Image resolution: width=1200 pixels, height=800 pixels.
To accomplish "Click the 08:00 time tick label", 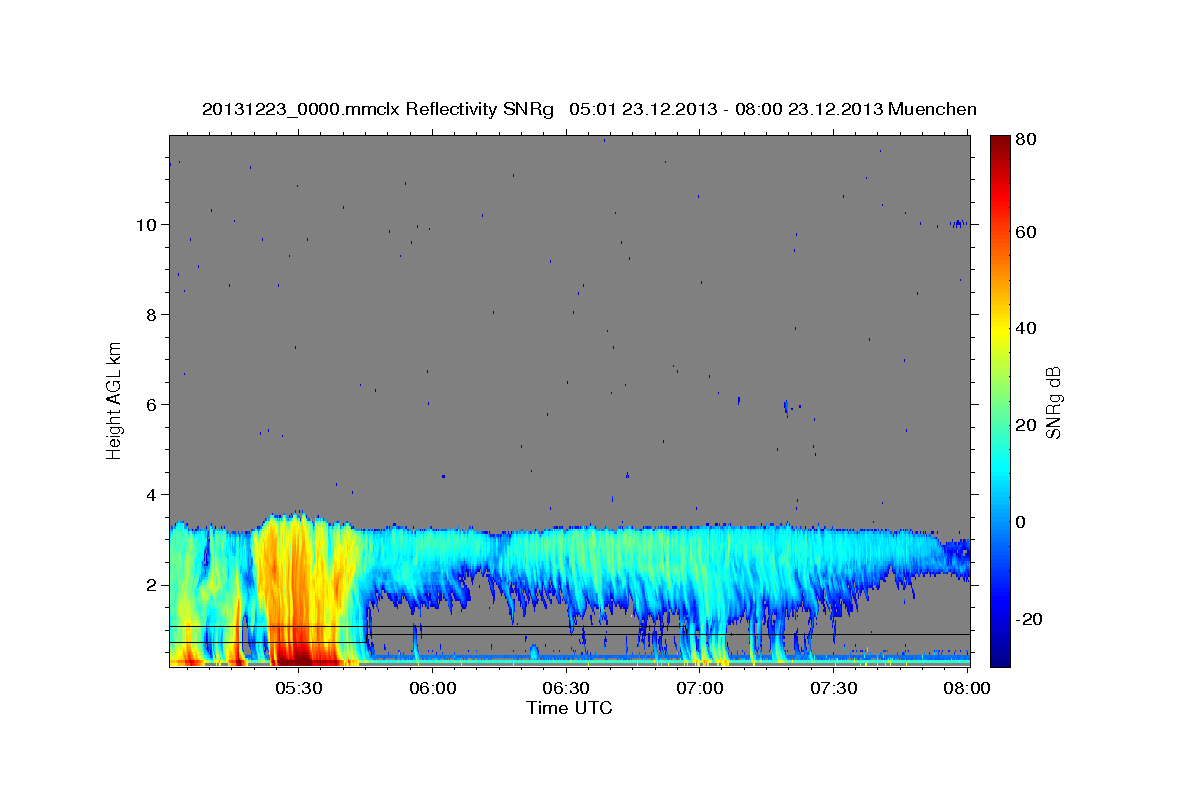I will click(x=966, y=688).
